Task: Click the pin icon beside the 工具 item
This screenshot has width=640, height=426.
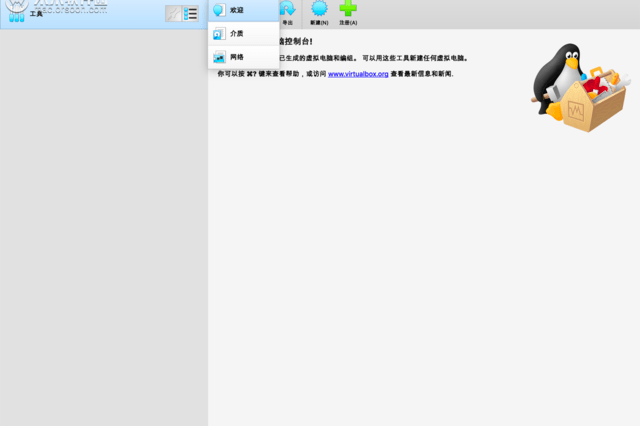Action: (x=173, y=14)
